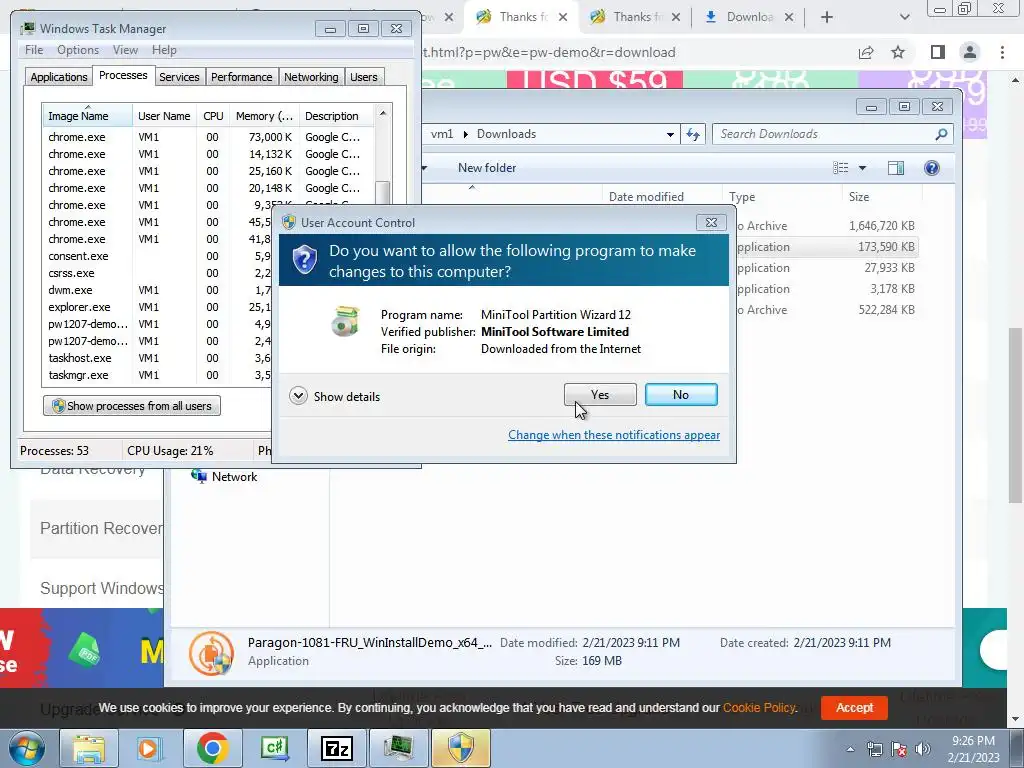1024x768 pixels.
Task: Open Chrome profile icon
Action: tap(970, 52)
